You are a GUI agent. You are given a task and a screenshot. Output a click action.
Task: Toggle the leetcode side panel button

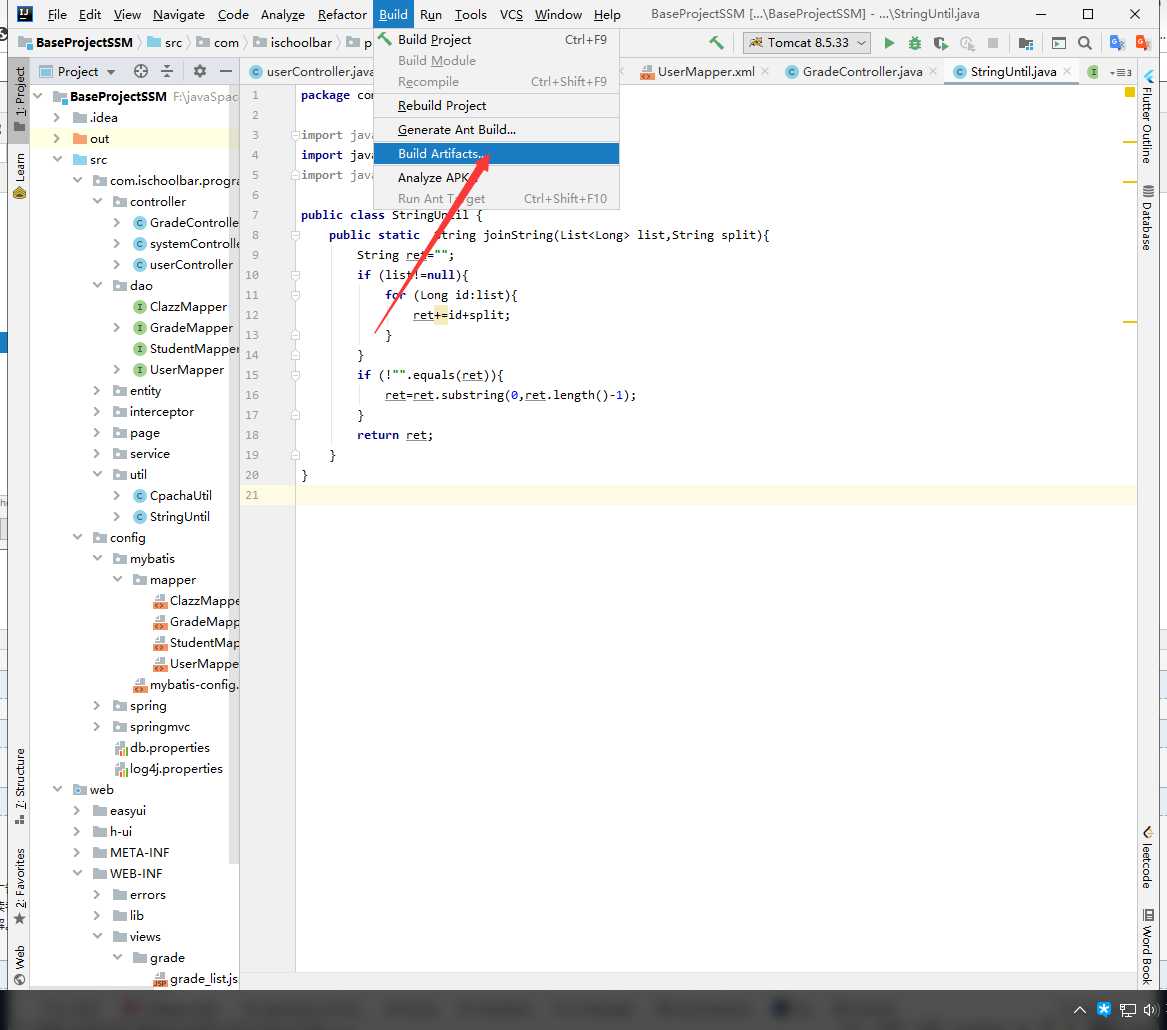(x=1147, y=857)
